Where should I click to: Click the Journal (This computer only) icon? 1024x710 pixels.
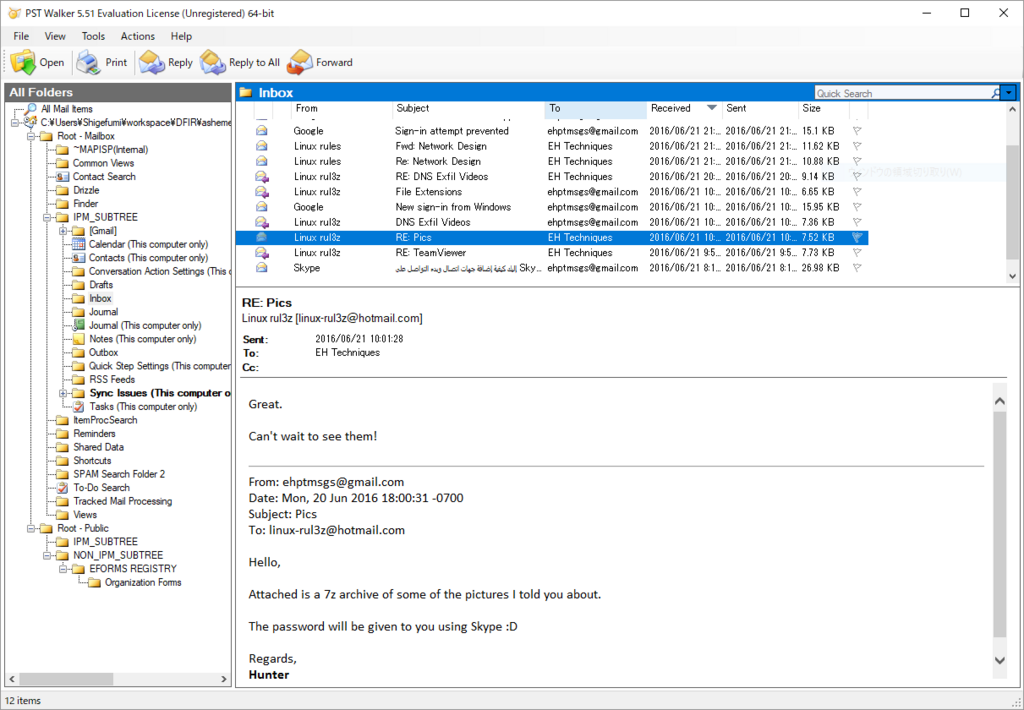click(x=78, y=325)
